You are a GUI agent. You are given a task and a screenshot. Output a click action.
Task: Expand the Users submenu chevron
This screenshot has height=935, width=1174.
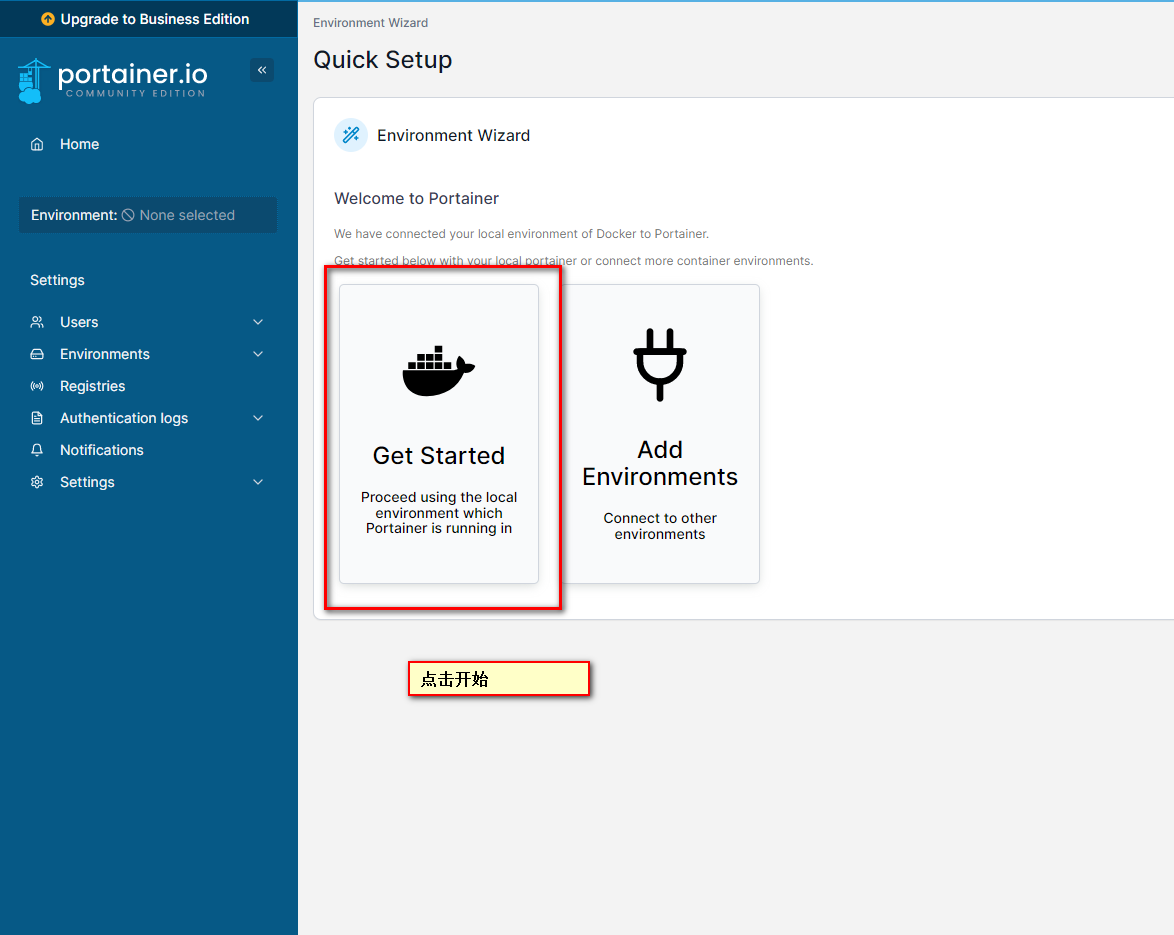coord(258,322)
